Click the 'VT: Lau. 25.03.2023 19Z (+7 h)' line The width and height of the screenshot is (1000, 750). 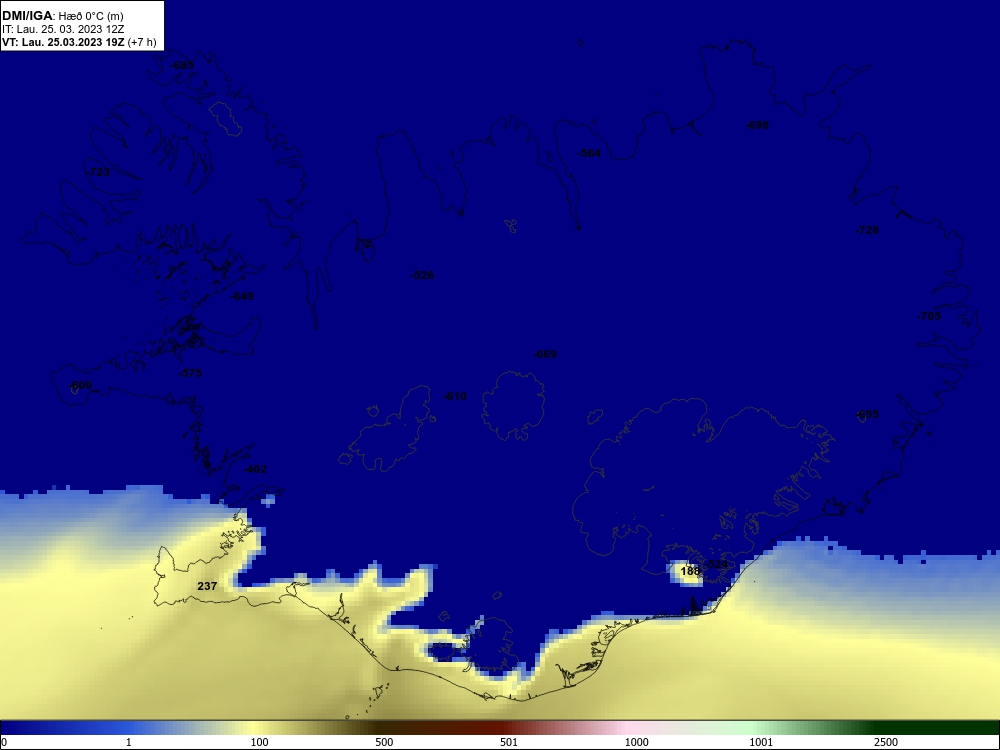coord(79,42)
